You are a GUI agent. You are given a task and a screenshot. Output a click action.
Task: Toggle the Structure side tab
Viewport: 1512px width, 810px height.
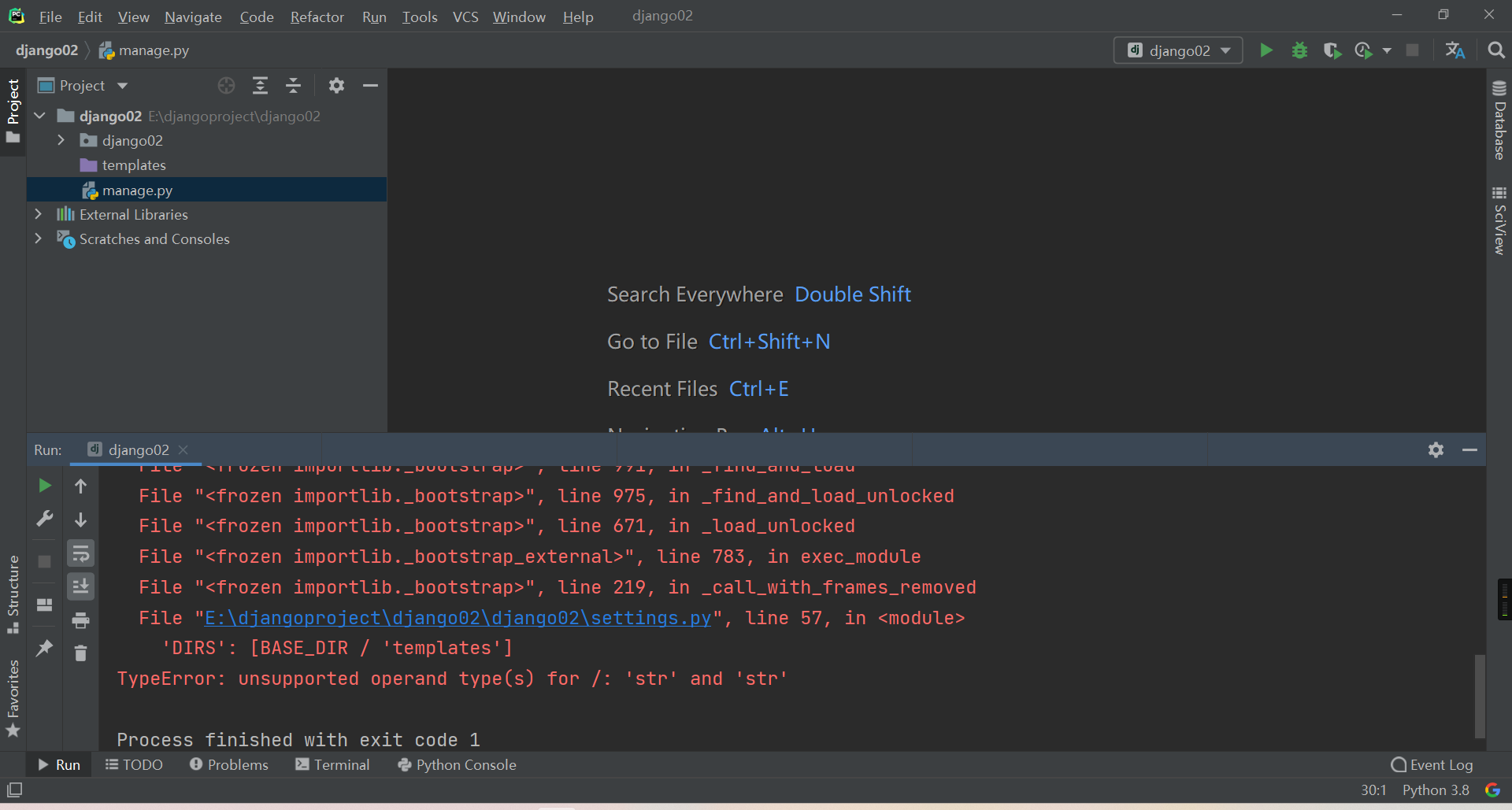tap(13, 594)
